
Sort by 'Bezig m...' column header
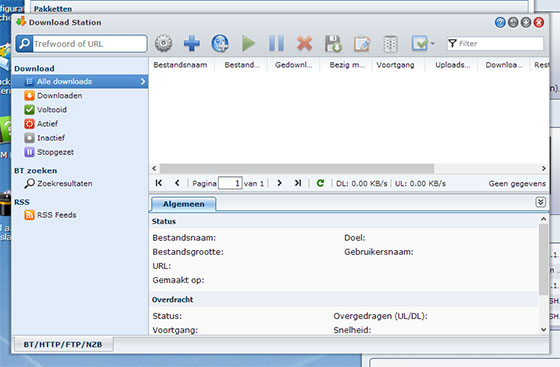[346, 65]
